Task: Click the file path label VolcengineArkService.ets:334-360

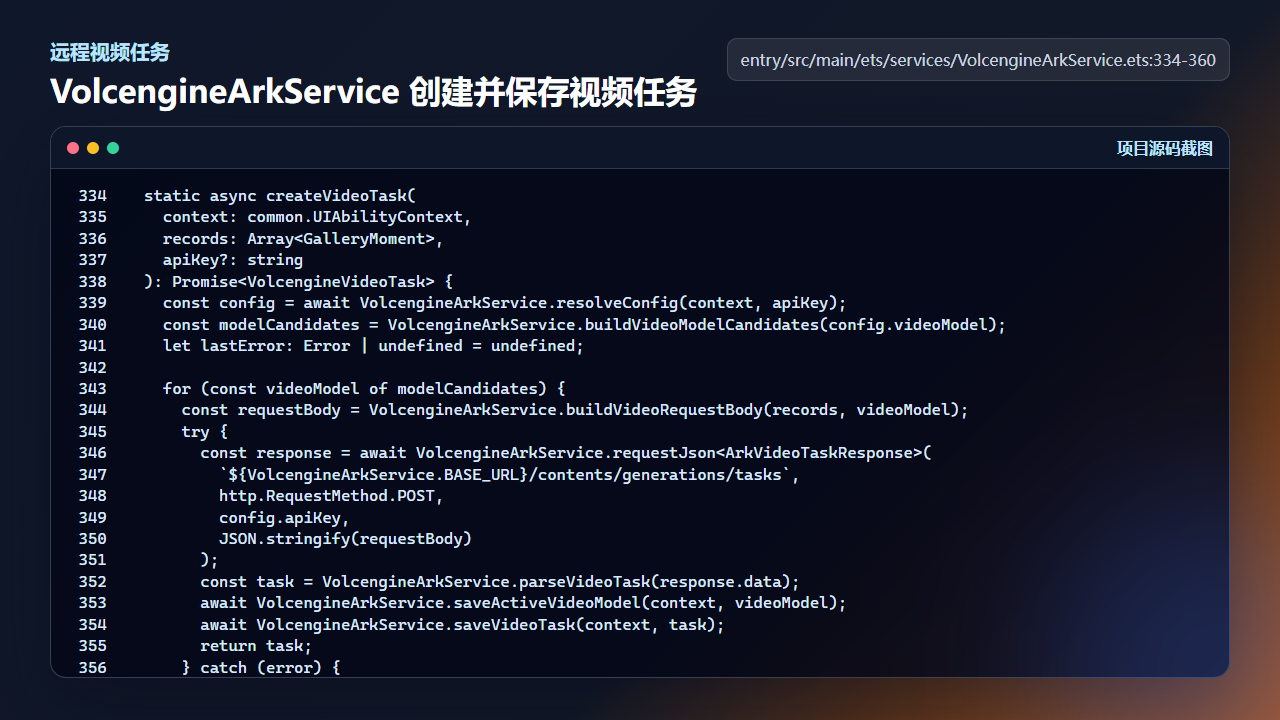Action: [978, 60]
